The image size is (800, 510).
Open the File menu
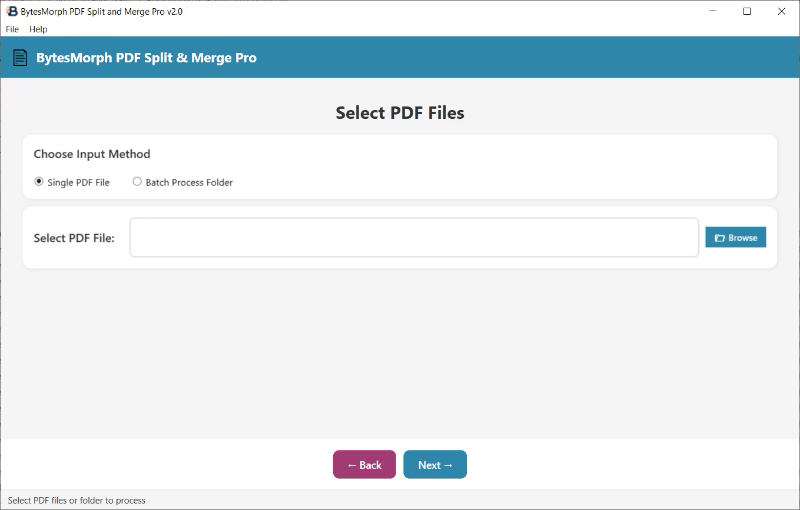pos(12,29)
